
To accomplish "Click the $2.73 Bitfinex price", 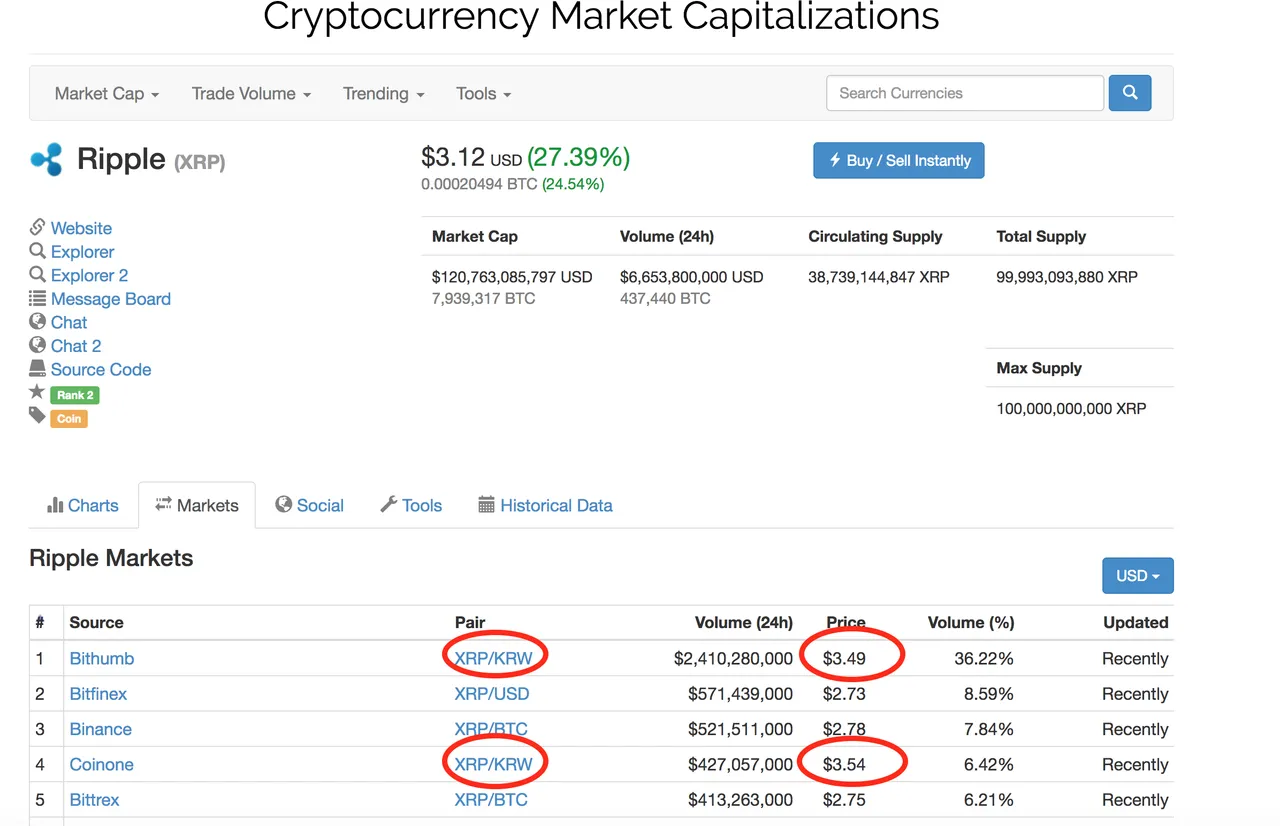I will click(844, 694).
